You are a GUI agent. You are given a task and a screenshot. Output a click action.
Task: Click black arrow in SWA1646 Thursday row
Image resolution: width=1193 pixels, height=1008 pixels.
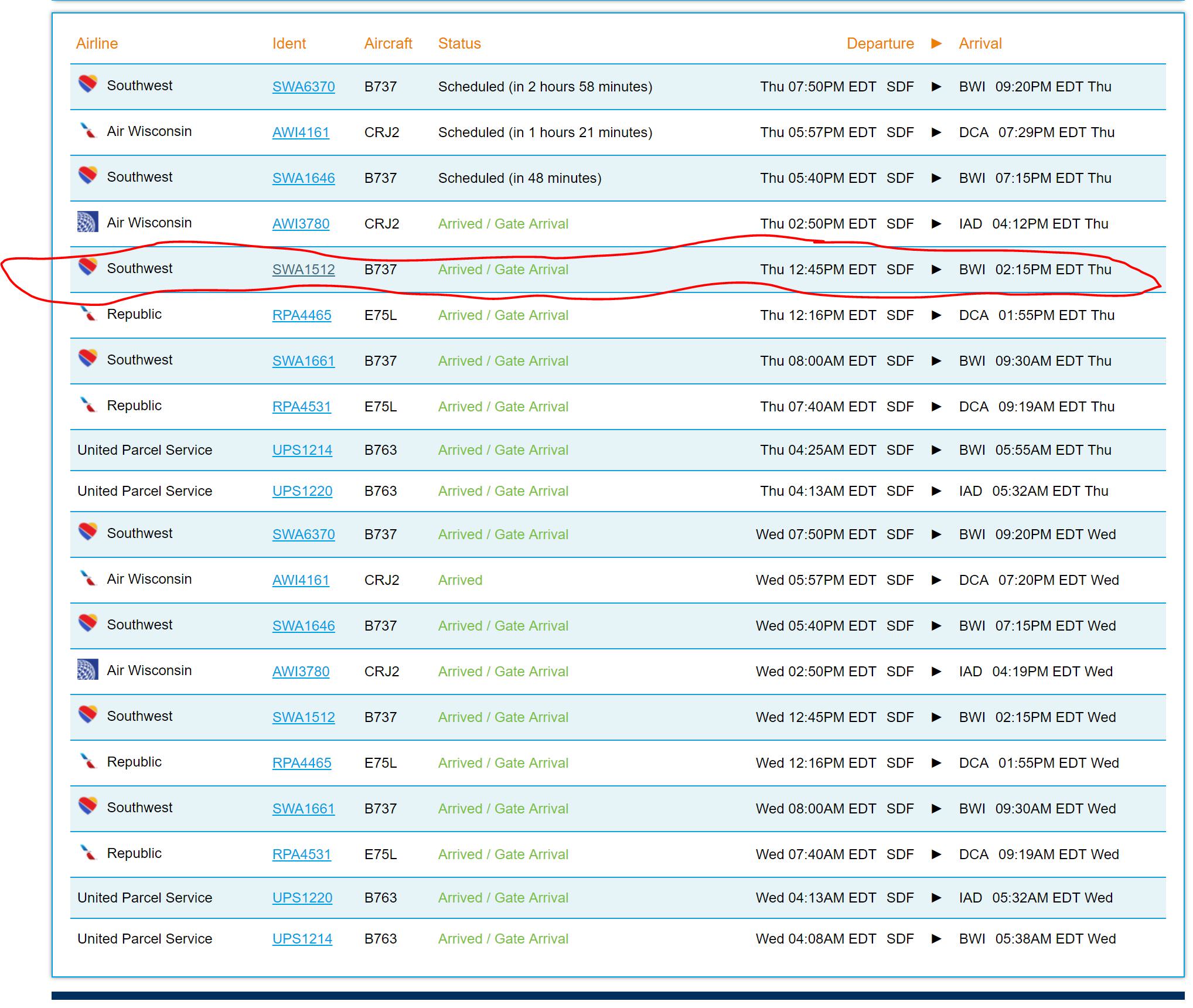tap(936, 178)
